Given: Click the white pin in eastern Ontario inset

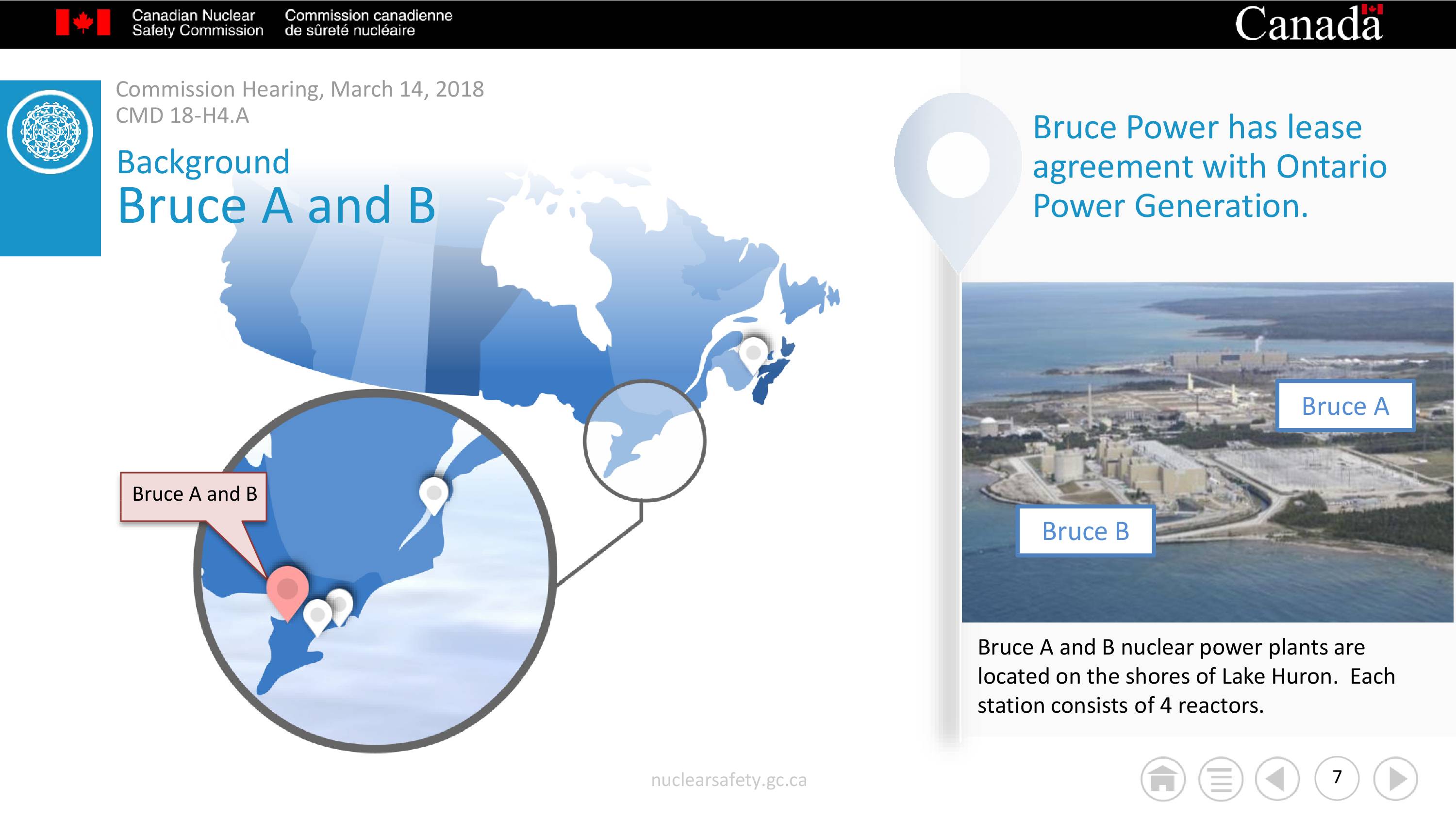Looking at the screenshot, I should point(433,496).
